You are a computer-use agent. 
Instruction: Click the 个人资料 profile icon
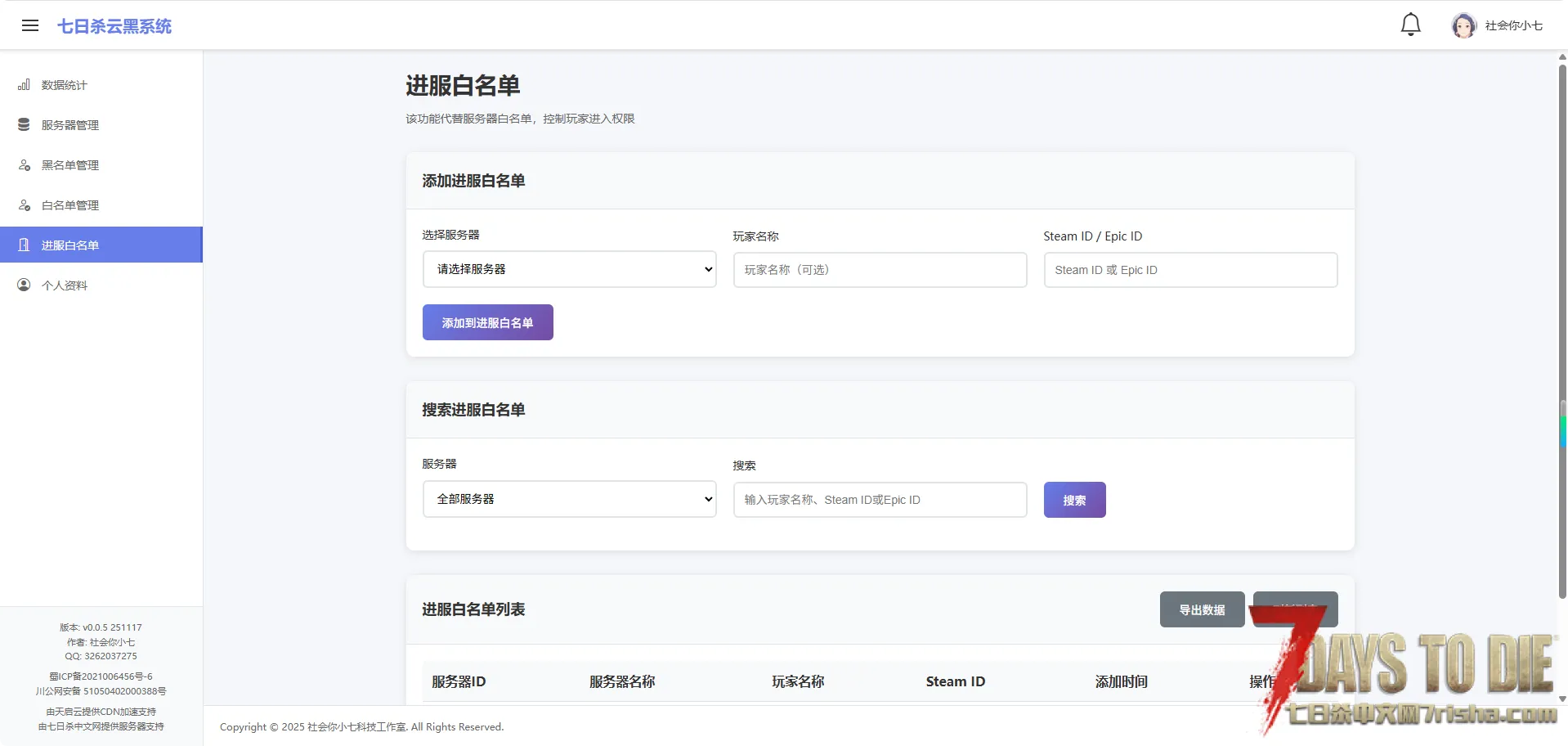coord(25,285)
